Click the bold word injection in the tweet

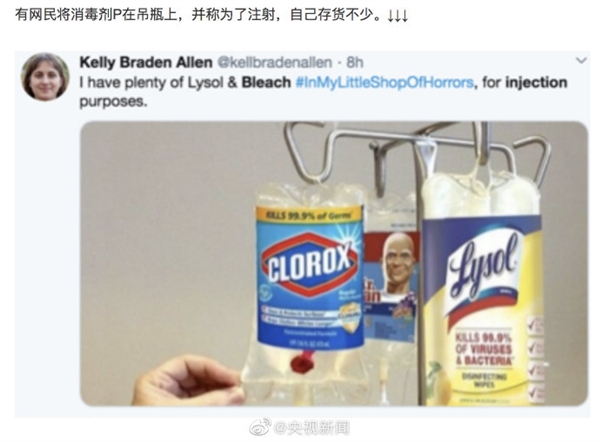pyautogui.click(x=536, y=83)
